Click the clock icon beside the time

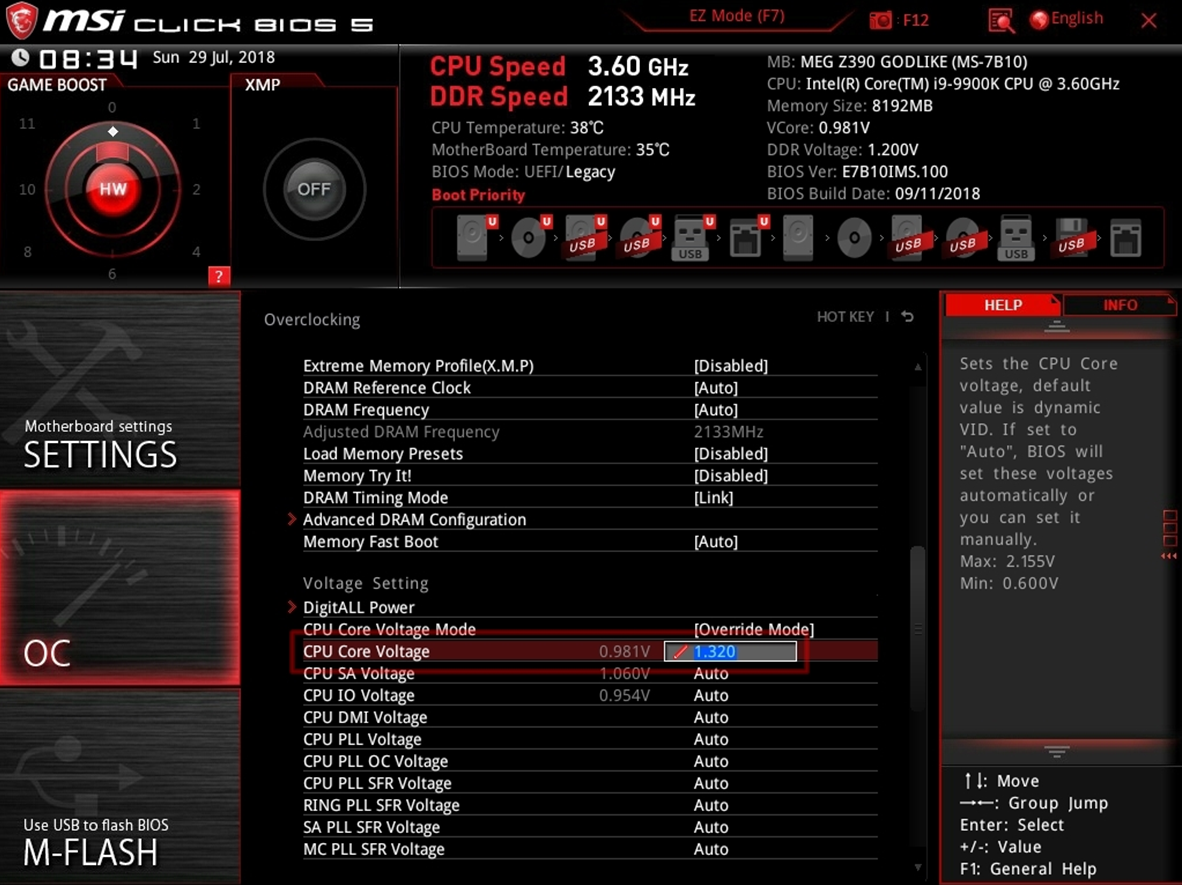tap(20, 57)
